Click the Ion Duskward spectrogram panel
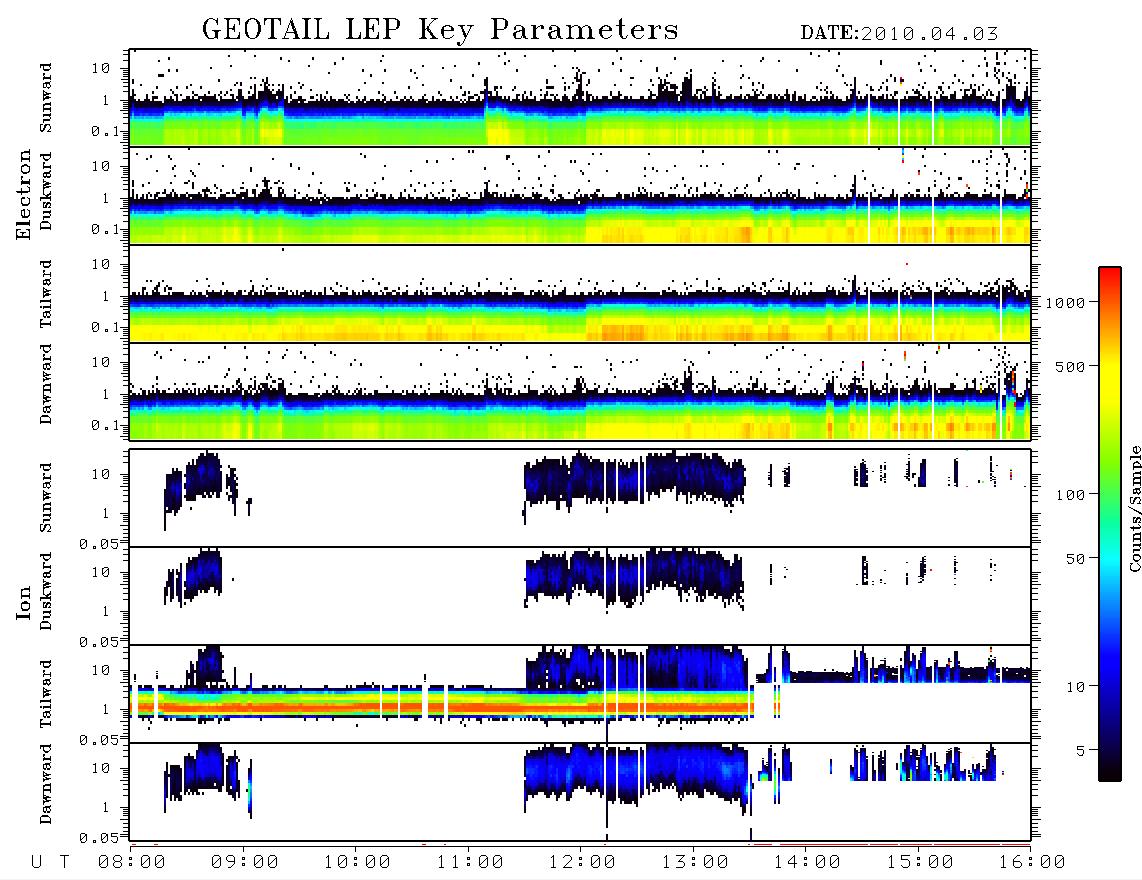1142x880 pixels. point(580,596)
